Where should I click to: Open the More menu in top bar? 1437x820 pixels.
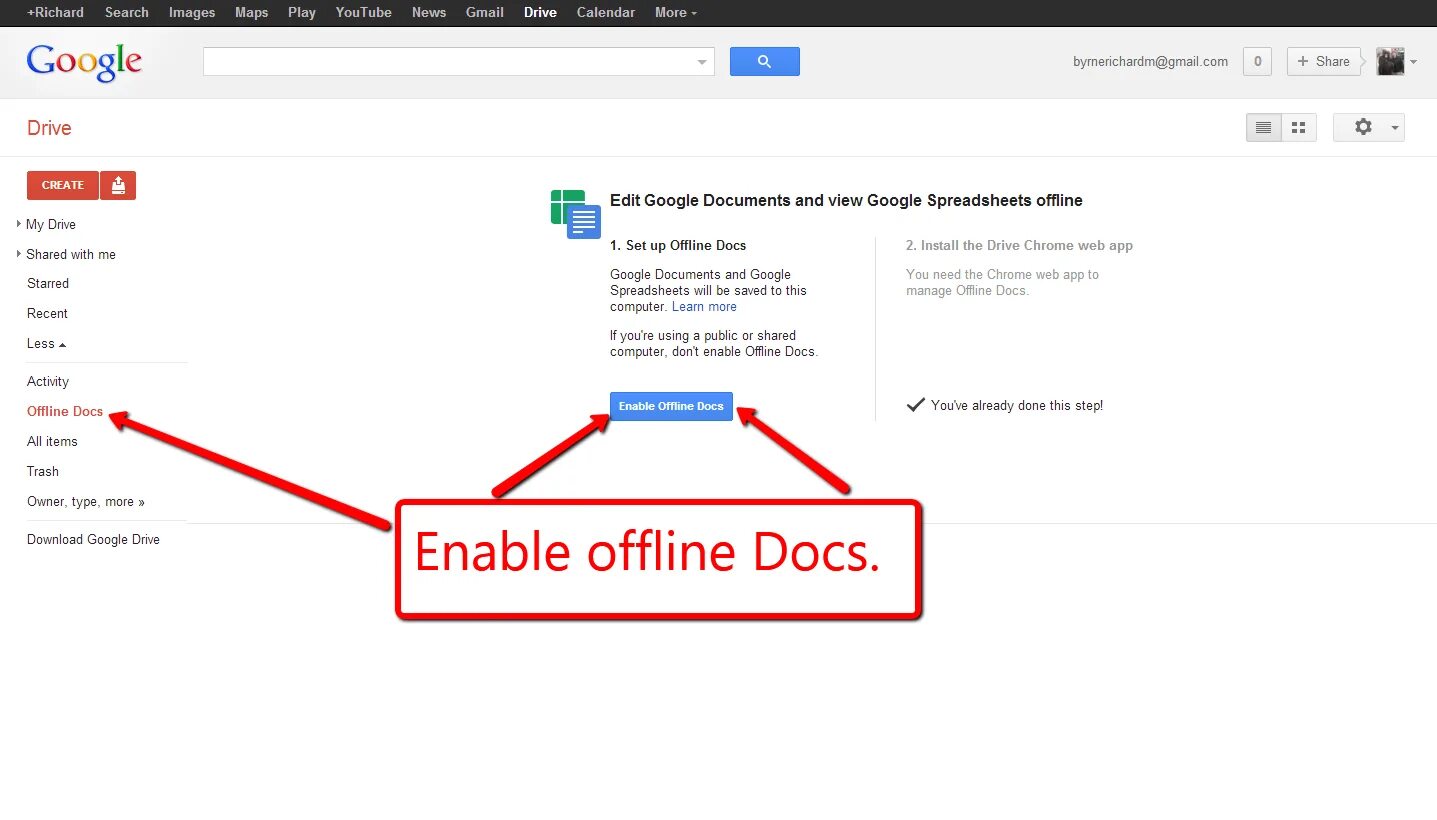click(x=676, y=12)
